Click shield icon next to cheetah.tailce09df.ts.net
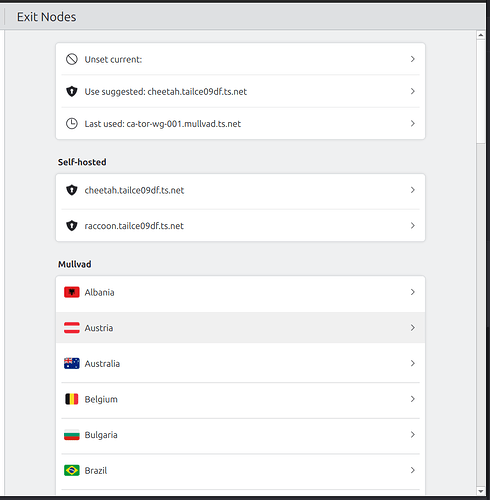 [x=72, y=190]
